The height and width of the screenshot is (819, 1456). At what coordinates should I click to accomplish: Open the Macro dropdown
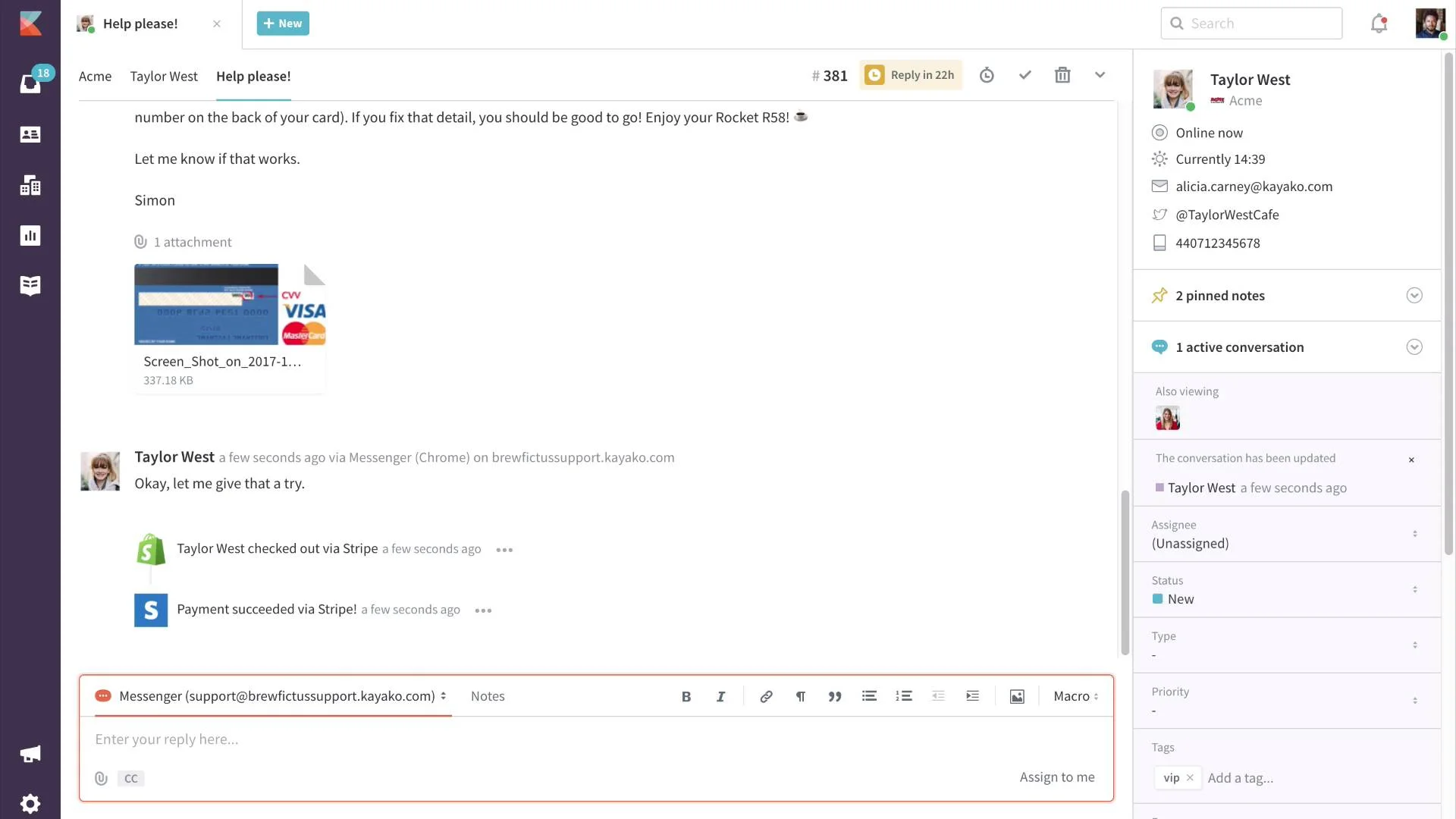pos(1075,696)
